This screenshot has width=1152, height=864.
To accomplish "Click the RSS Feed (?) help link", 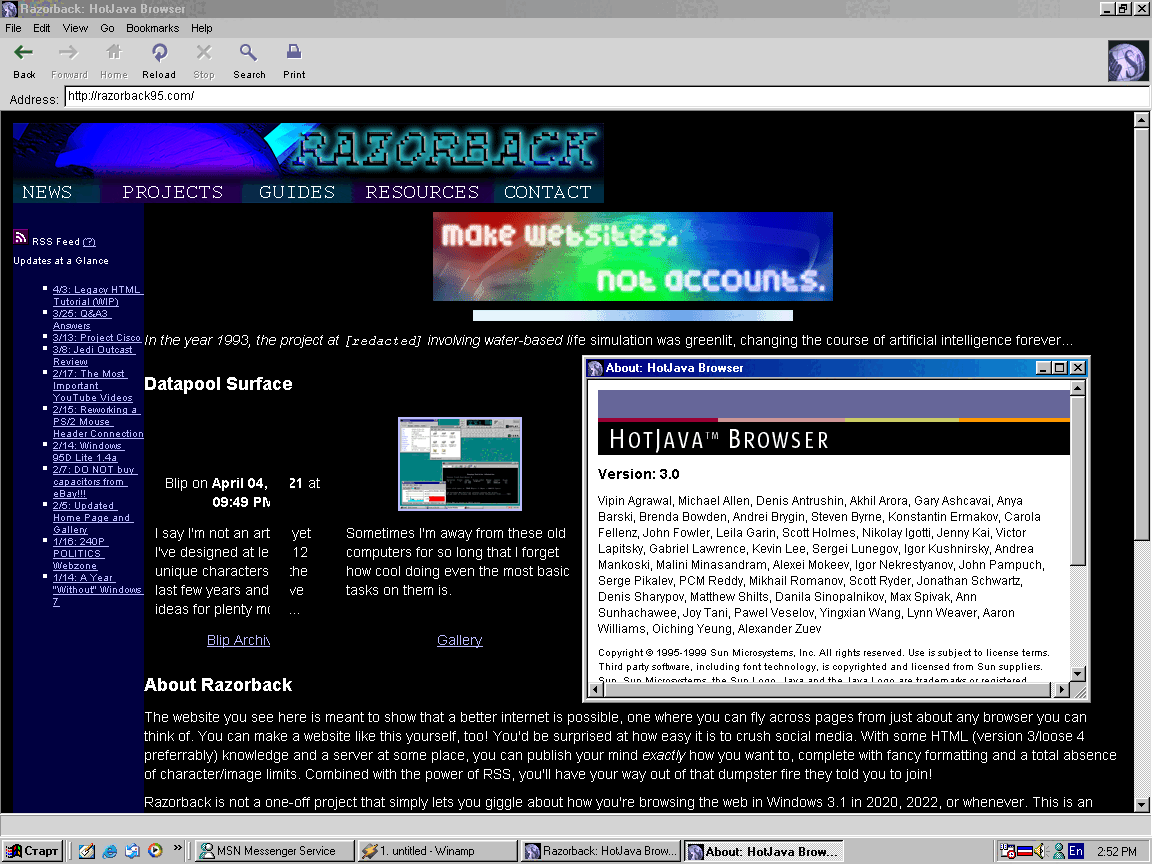I will click(89, 242).
